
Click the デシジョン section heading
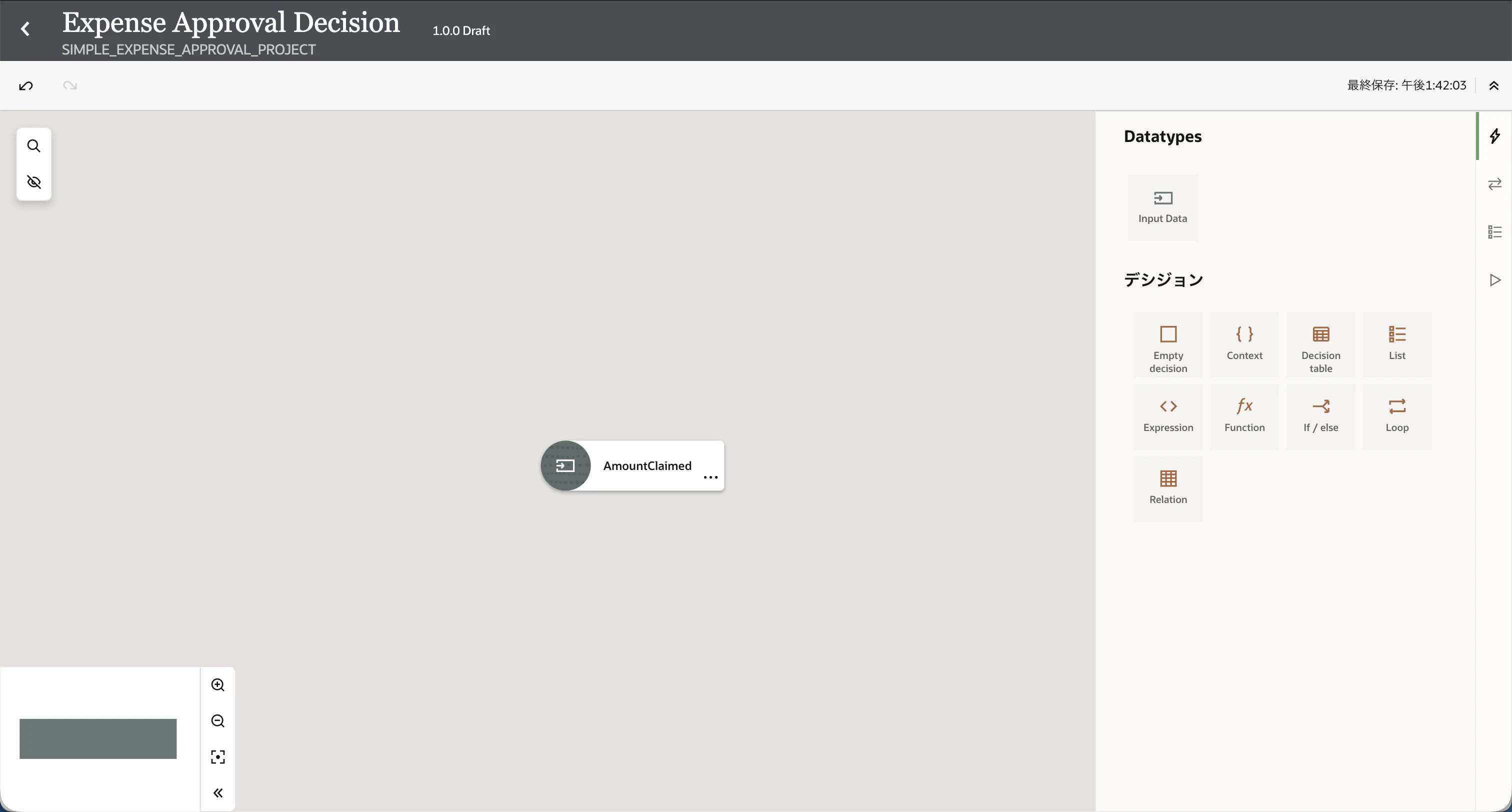click(x=1163, y=279)
